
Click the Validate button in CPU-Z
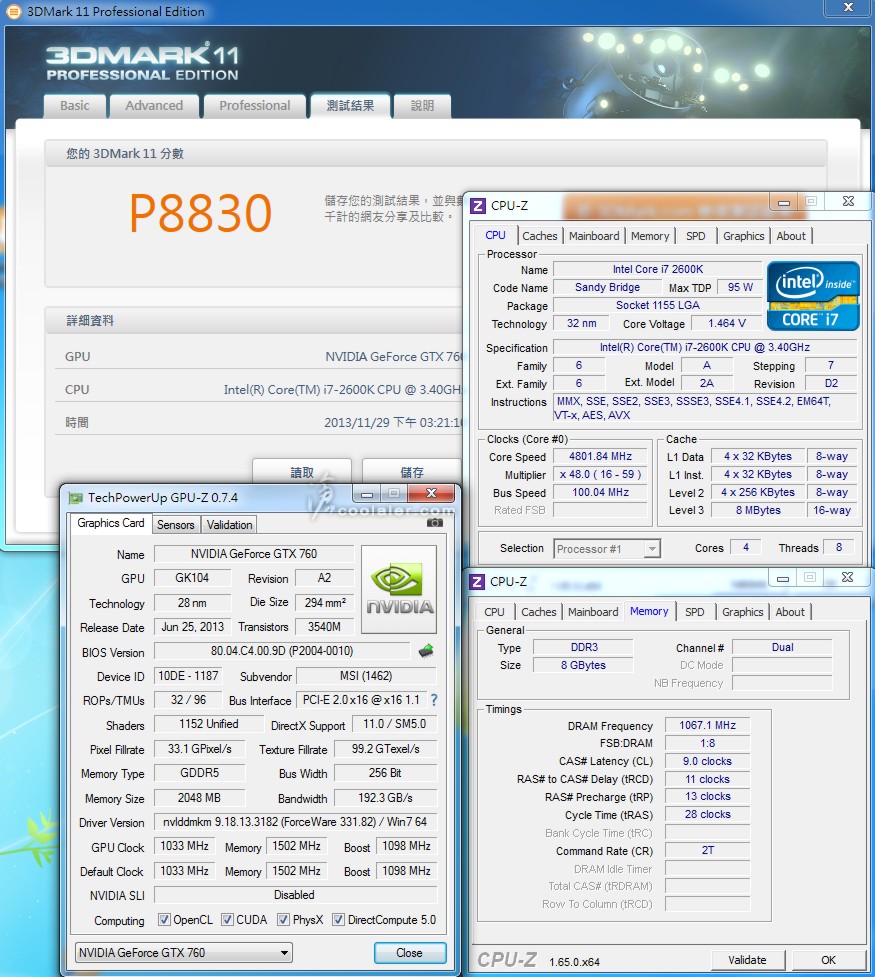[747, 960]
